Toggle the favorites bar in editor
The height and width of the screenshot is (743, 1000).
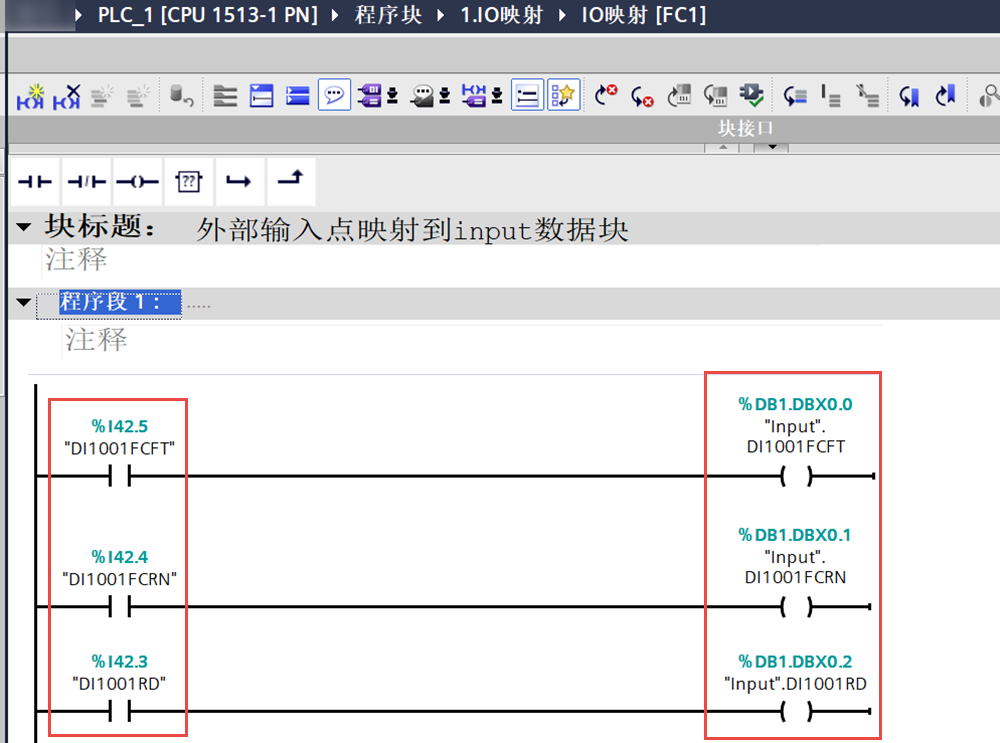pyautogui.click(x=564, y=96)
